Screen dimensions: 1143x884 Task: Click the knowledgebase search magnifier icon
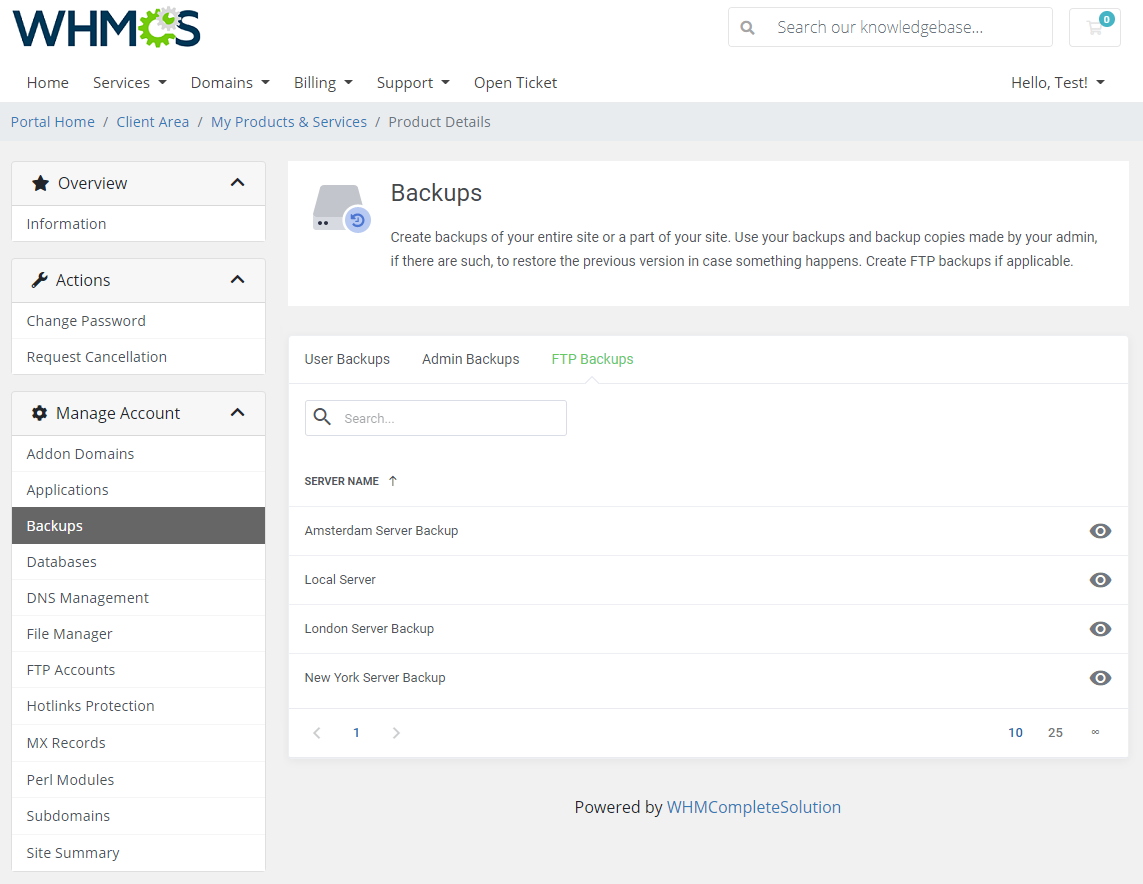click(747, 27)
